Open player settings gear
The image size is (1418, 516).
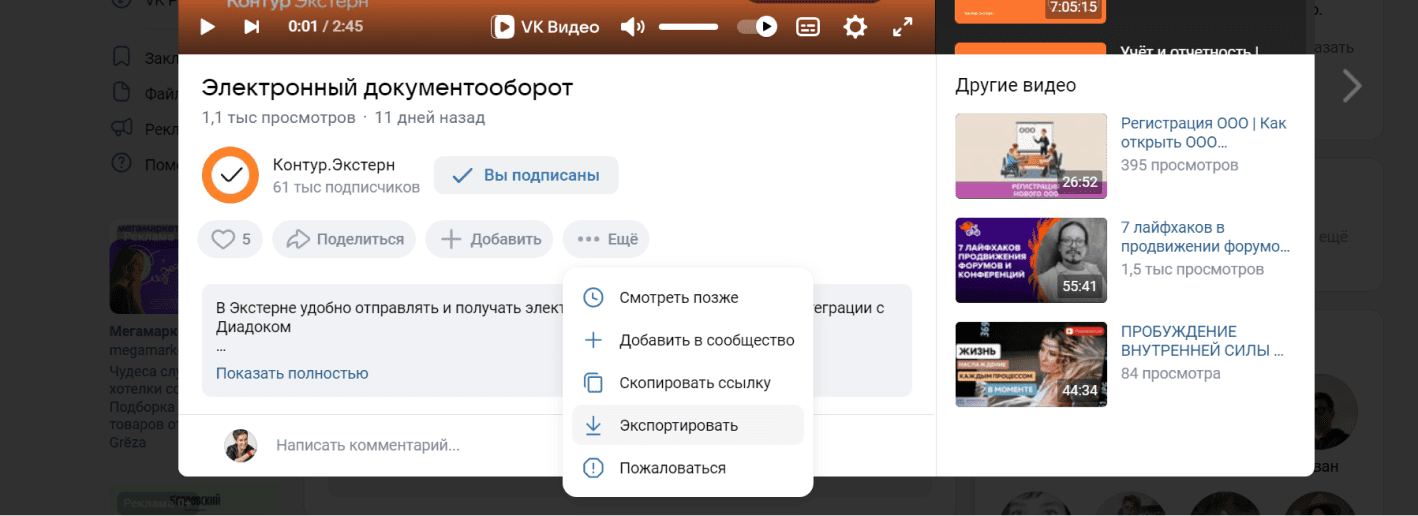click(855, 27)
